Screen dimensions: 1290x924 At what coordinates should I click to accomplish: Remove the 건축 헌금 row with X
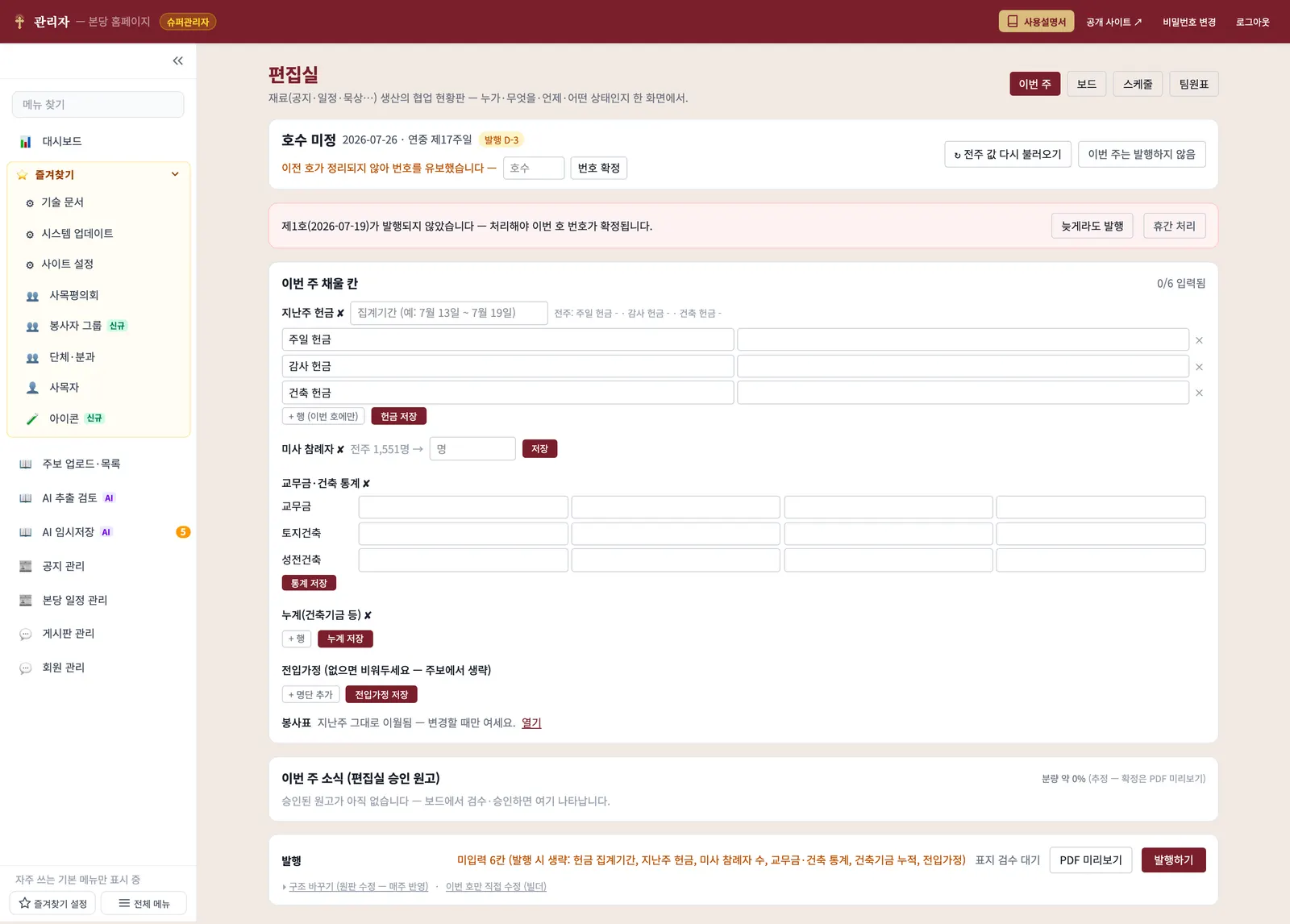[x=1199, y=393]
